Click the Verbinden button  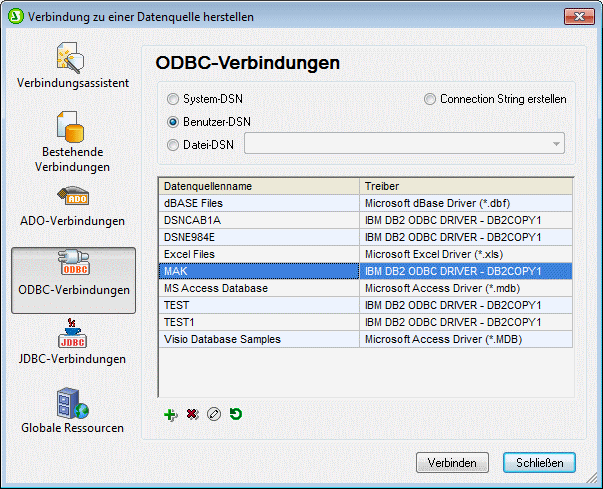pos(451,462)
